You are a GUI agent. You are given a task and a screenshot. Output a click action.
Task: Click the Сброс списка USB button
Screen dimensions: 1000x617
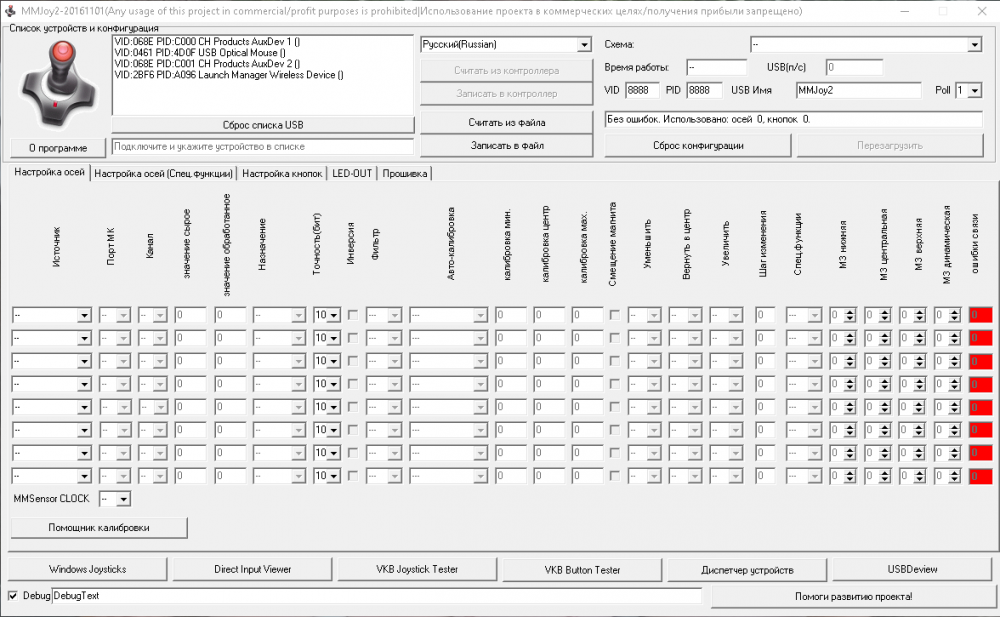(x=264, y=124)
